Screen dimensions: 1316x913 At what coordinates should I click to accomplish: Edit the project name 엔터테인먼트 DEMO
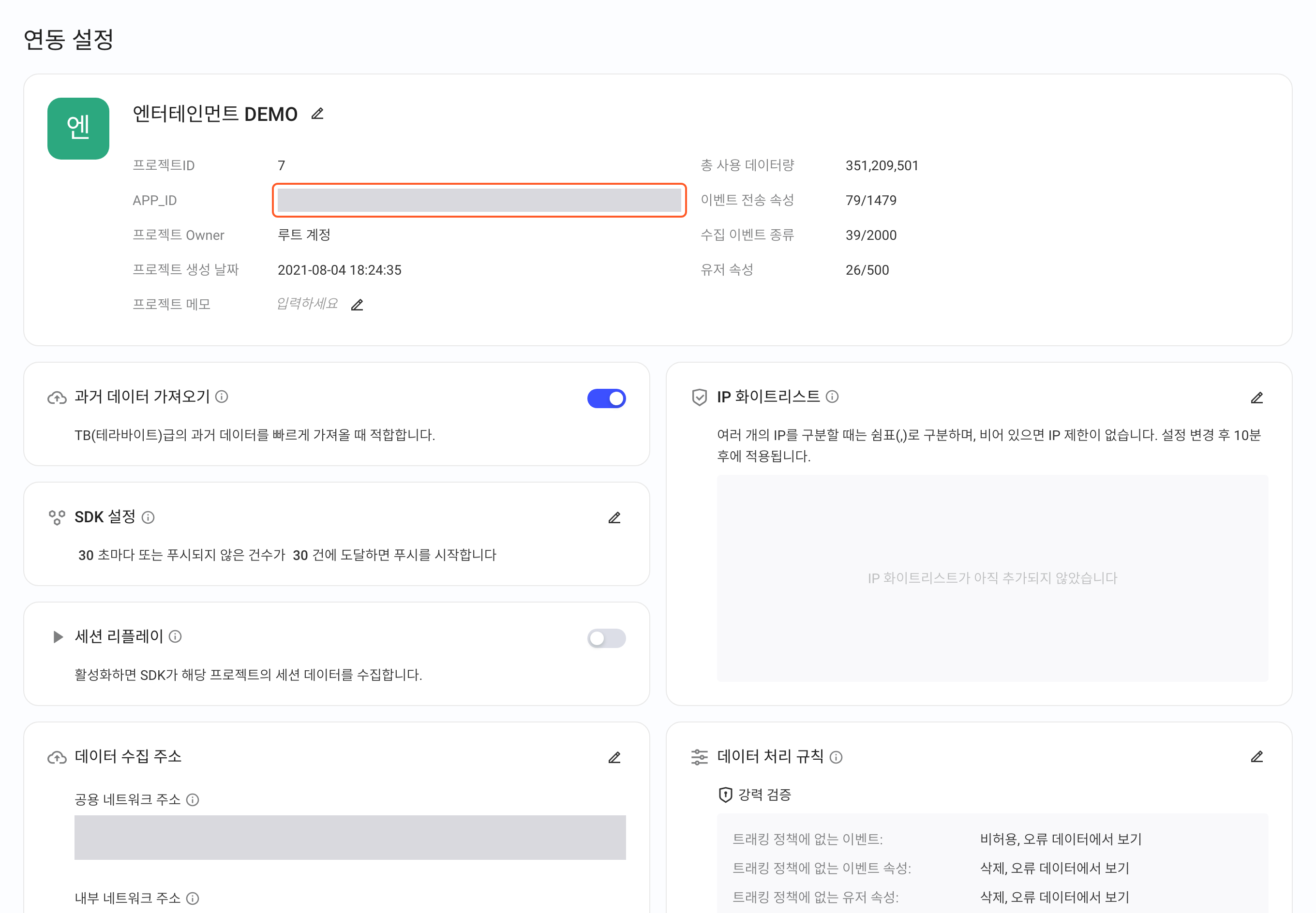click(317, 114)
